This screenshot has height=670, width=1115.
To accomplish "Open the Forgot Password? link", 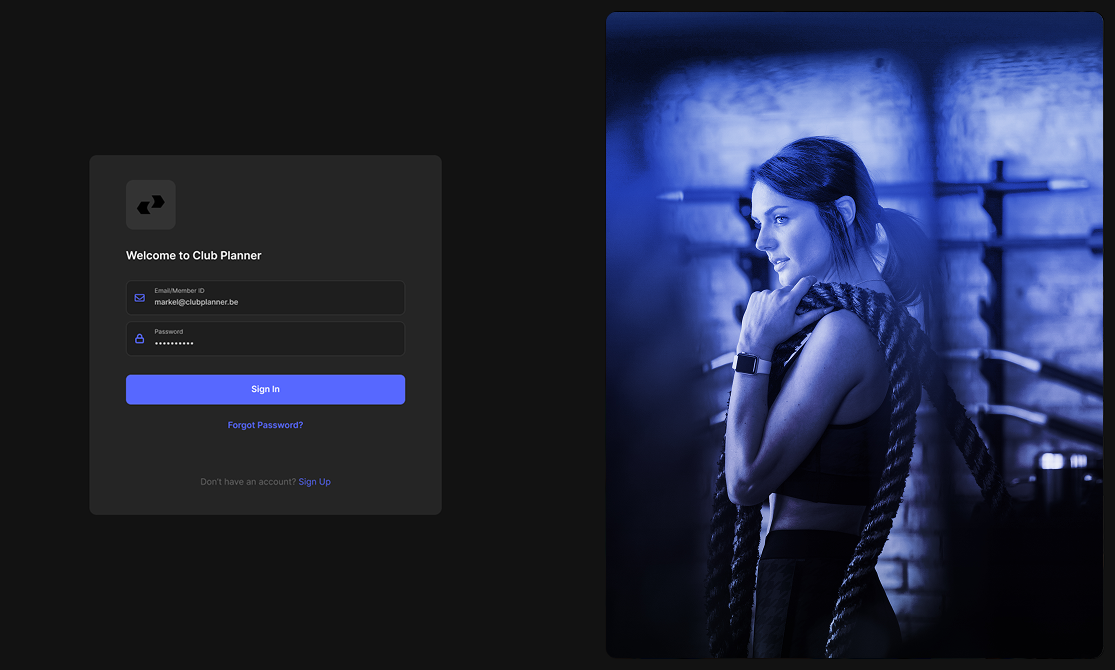I will [x=265, y=425].
